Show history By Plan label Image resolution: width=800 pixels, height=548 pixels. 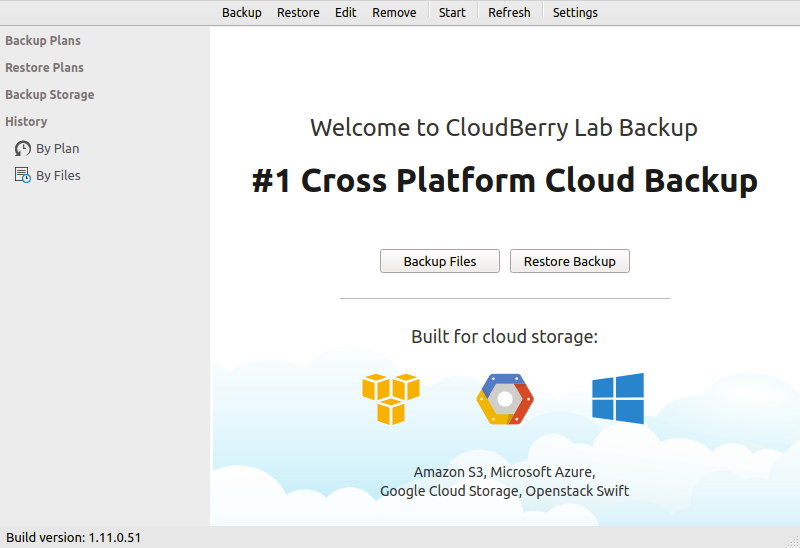tap(58, 148)
